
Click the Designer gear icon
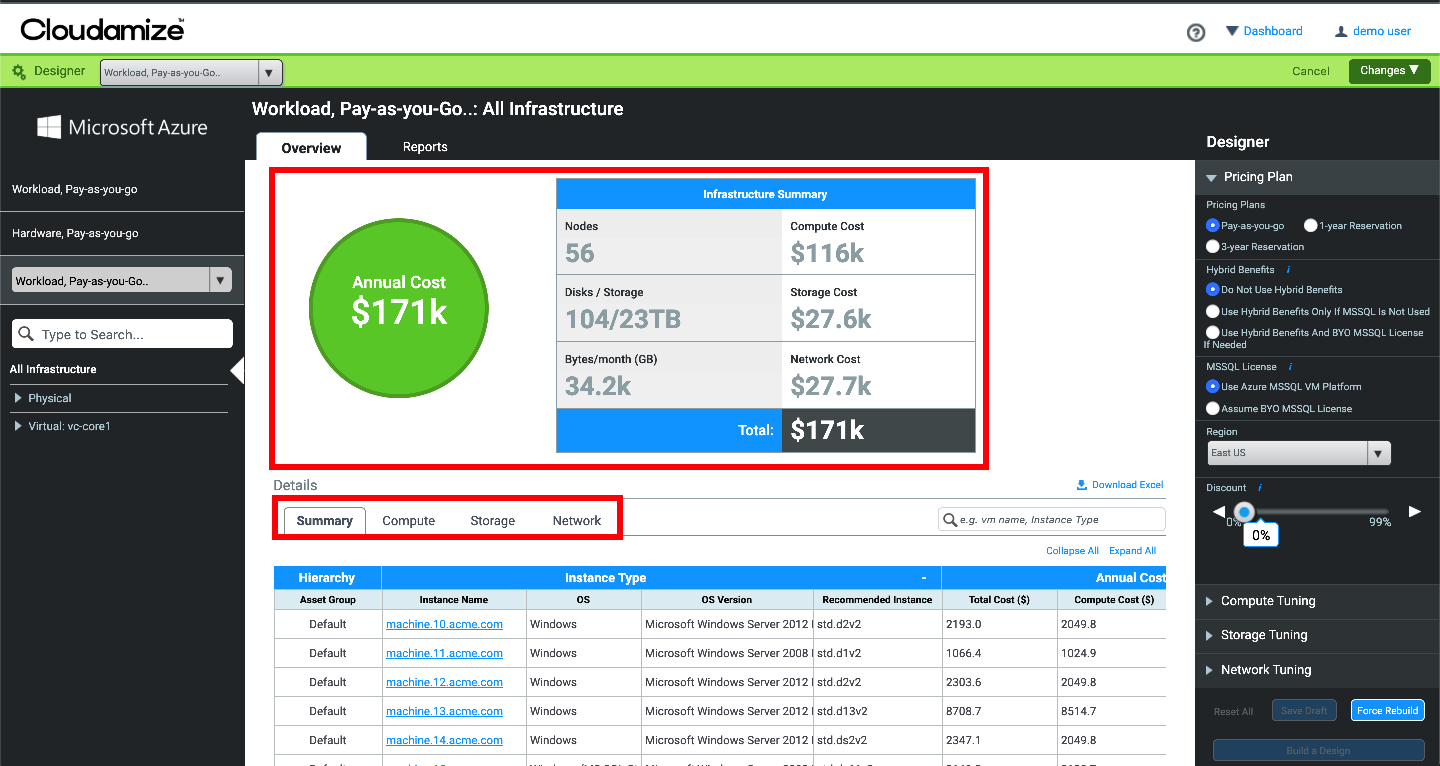(18, 71)
